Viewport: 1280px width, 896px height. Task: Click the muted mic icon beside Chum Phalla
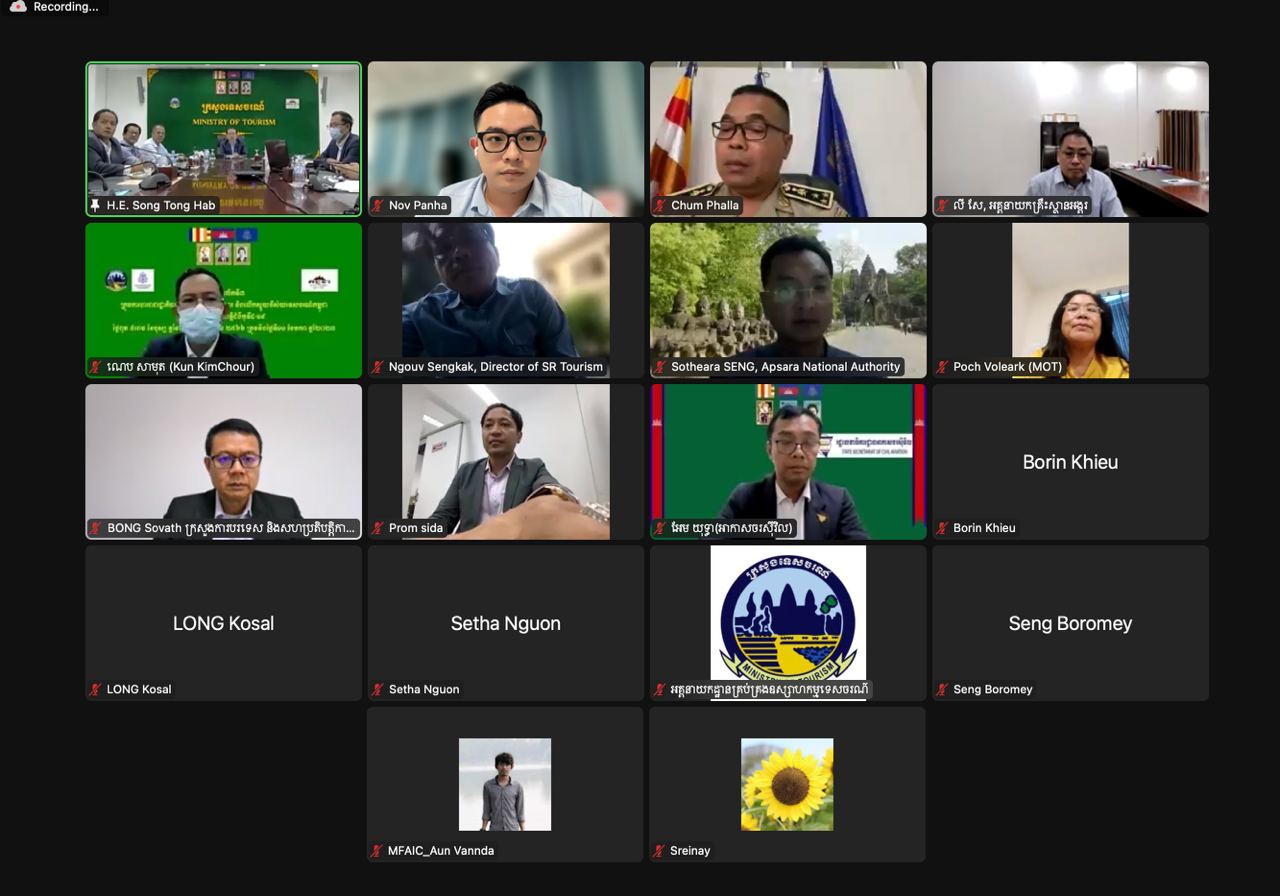pyautogui.click(x=660, y=205)
